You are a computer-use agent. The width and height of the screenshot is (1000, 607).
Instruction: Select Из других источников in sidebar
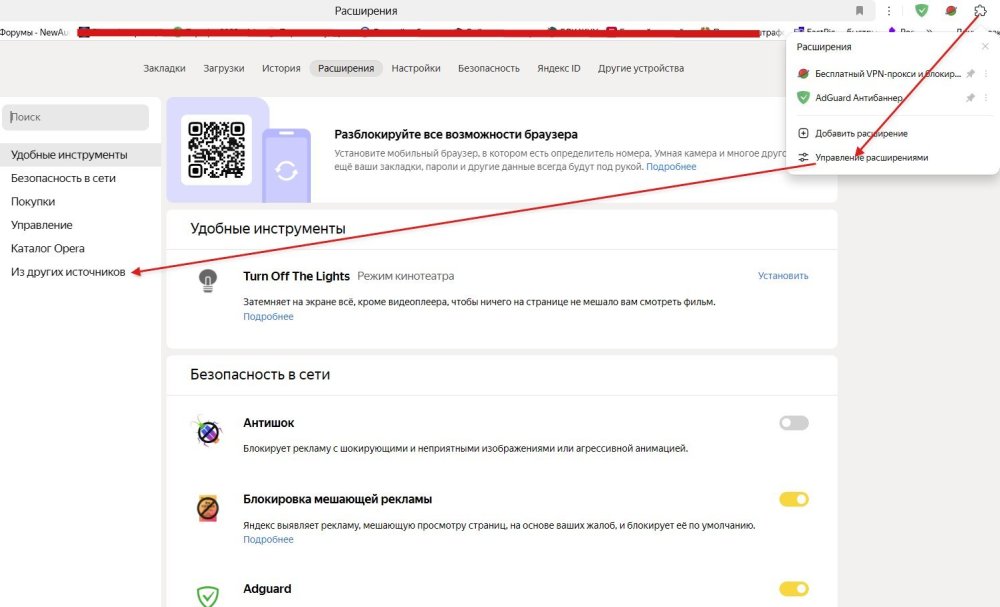[x=68, y=272]
